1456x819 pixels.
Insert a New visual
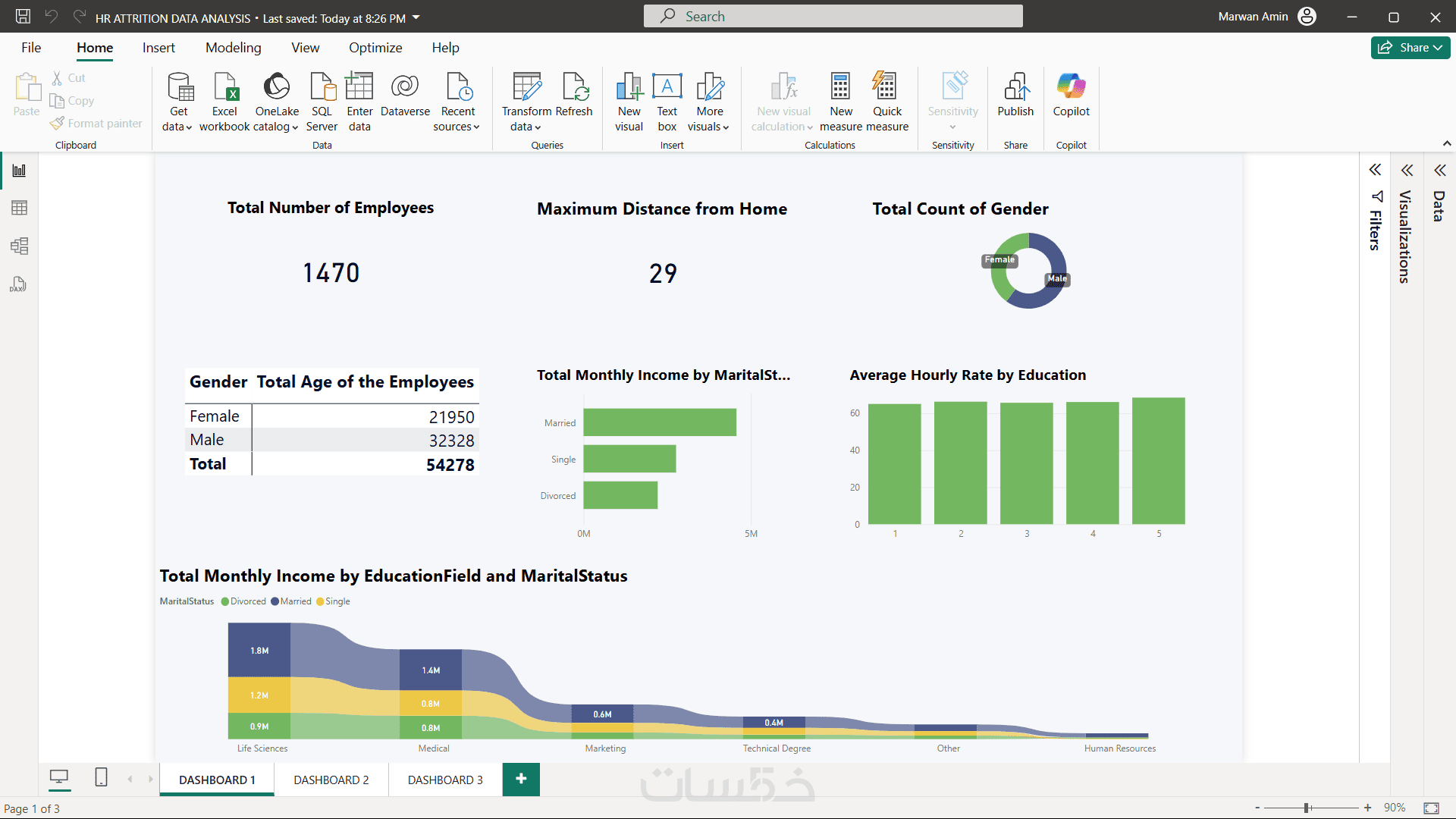pos(629,102)
